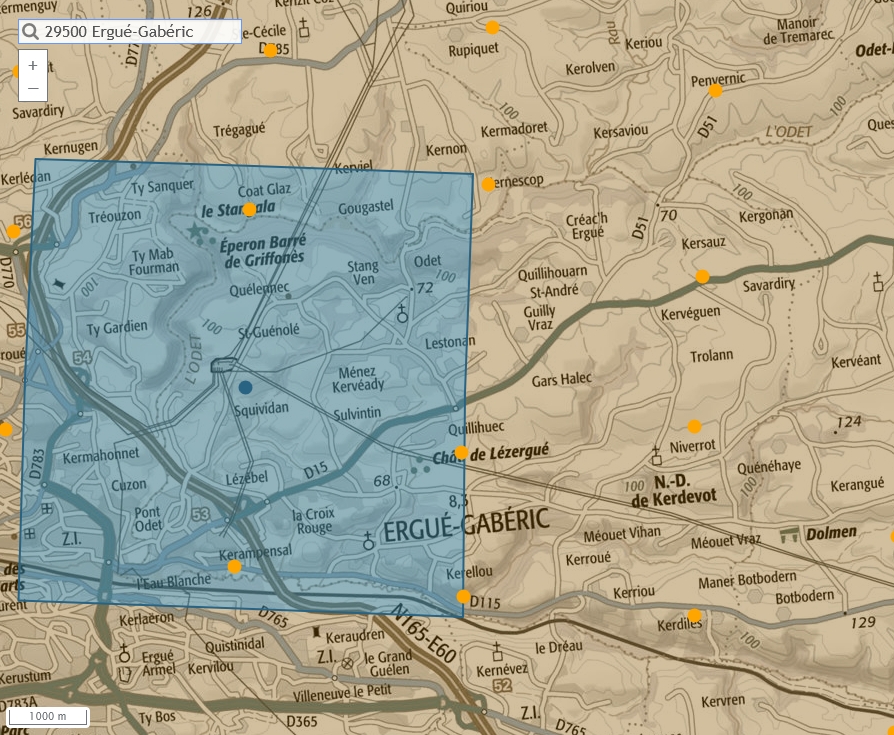
Task: Click the N.-D. de Kerdevot chapel symbol
Action: coord(656,455)
